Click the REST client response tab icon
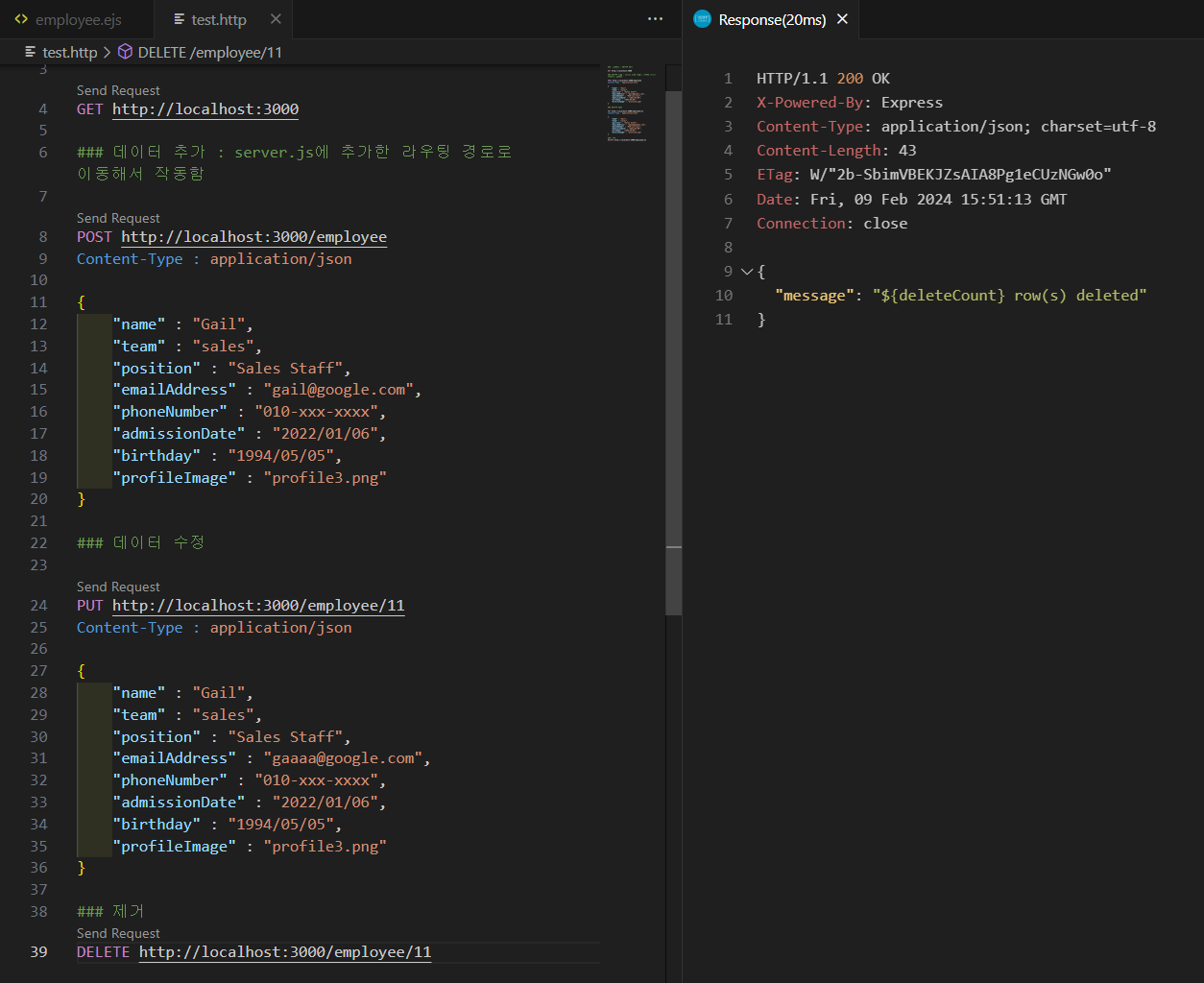Image resolution: width=1204 pixels, height=983 pixels. coord(702,19)
